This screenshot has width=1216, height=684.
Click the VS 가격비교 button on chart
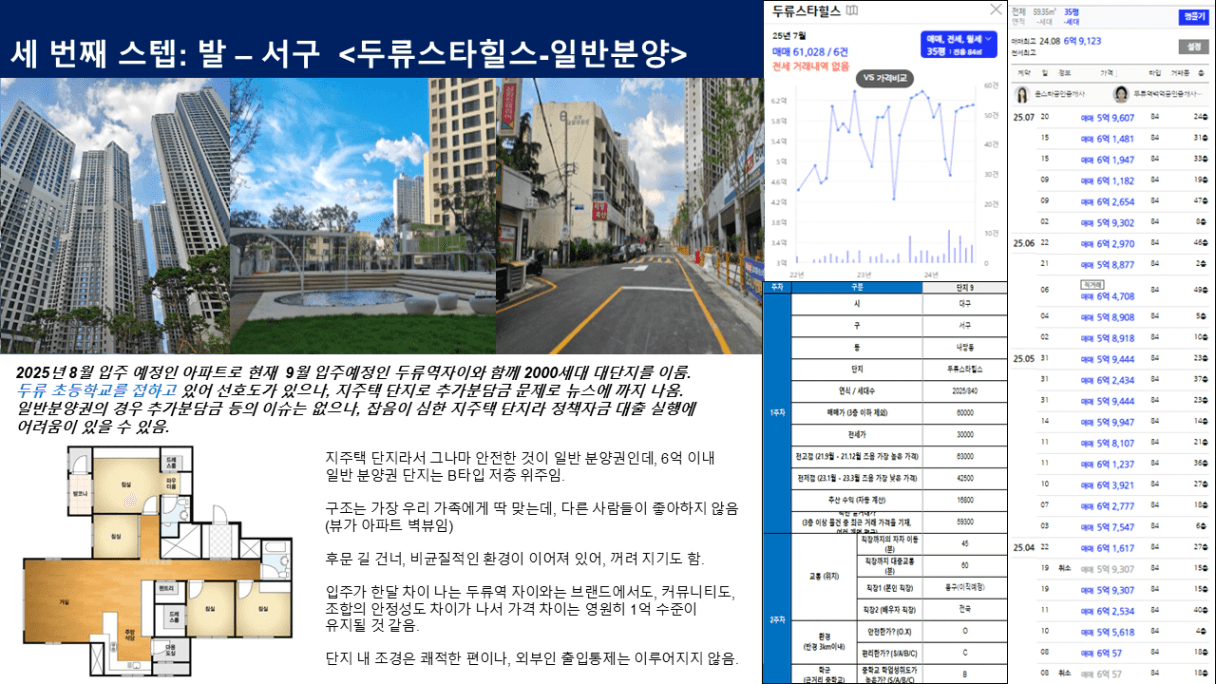(883, 78)
